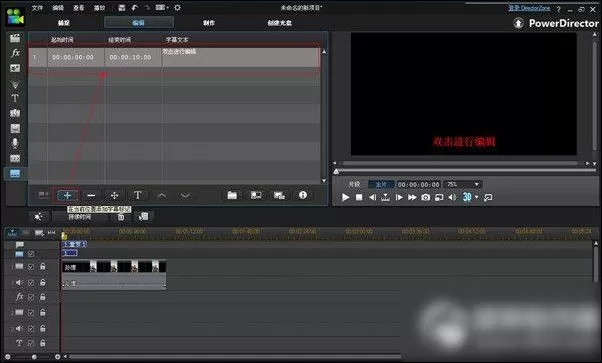Select the 全片 movie preview mode

[381, 184]
